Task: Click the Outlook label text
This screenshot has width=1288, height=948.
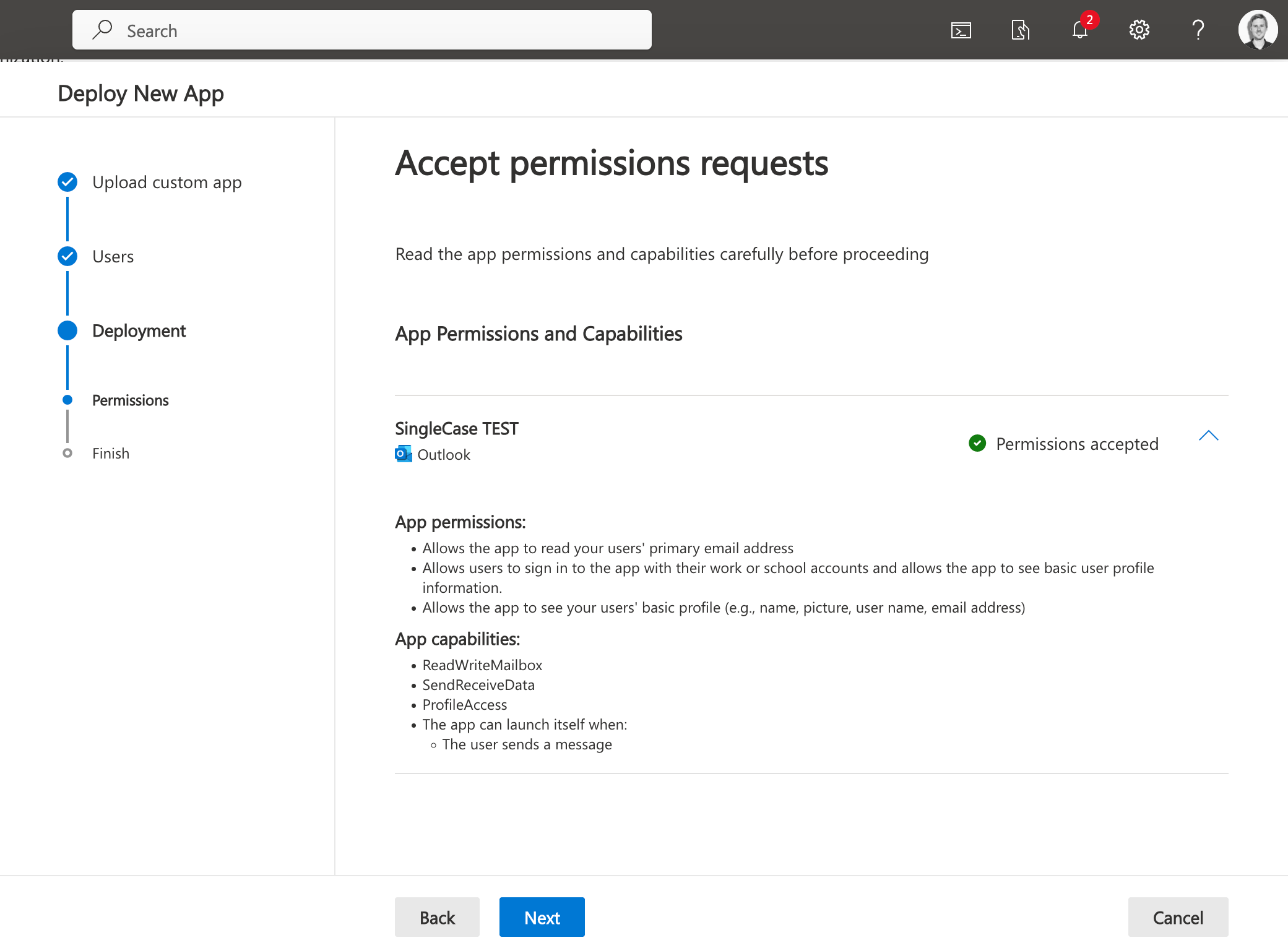Action: pyautogui.click(x=444, y=455)
